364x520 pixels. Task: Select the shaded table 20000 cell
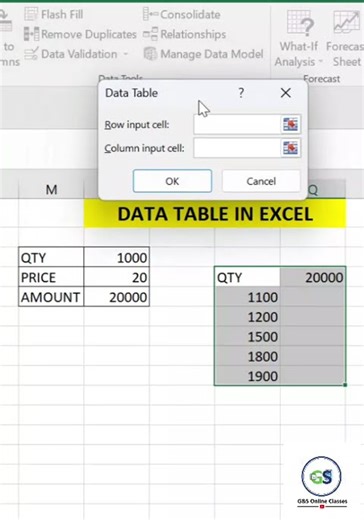(313, 277)
